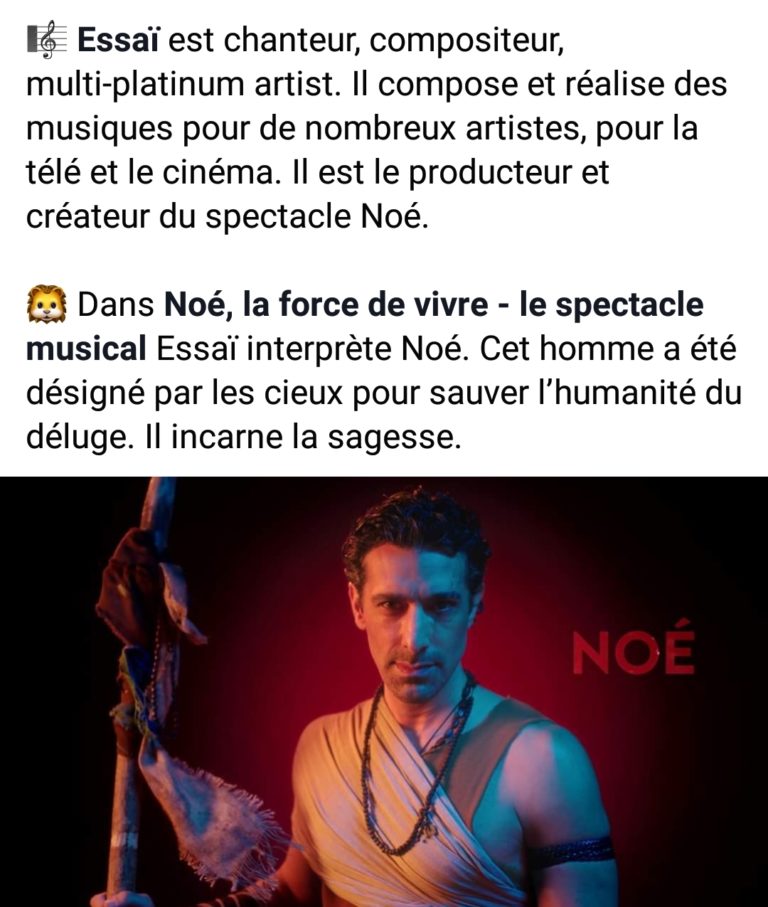The width and height of the screenshot is (768, 907).
Task: Click the phrase 'Essaï interprète Noé'
Action: 311,349
